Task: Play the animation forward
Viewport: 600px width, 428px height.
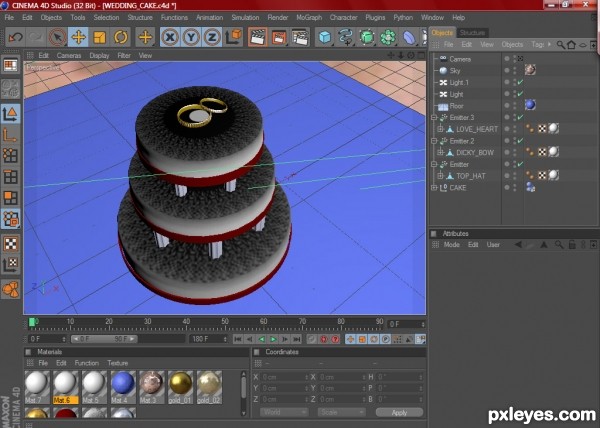Action: (273, 339)
